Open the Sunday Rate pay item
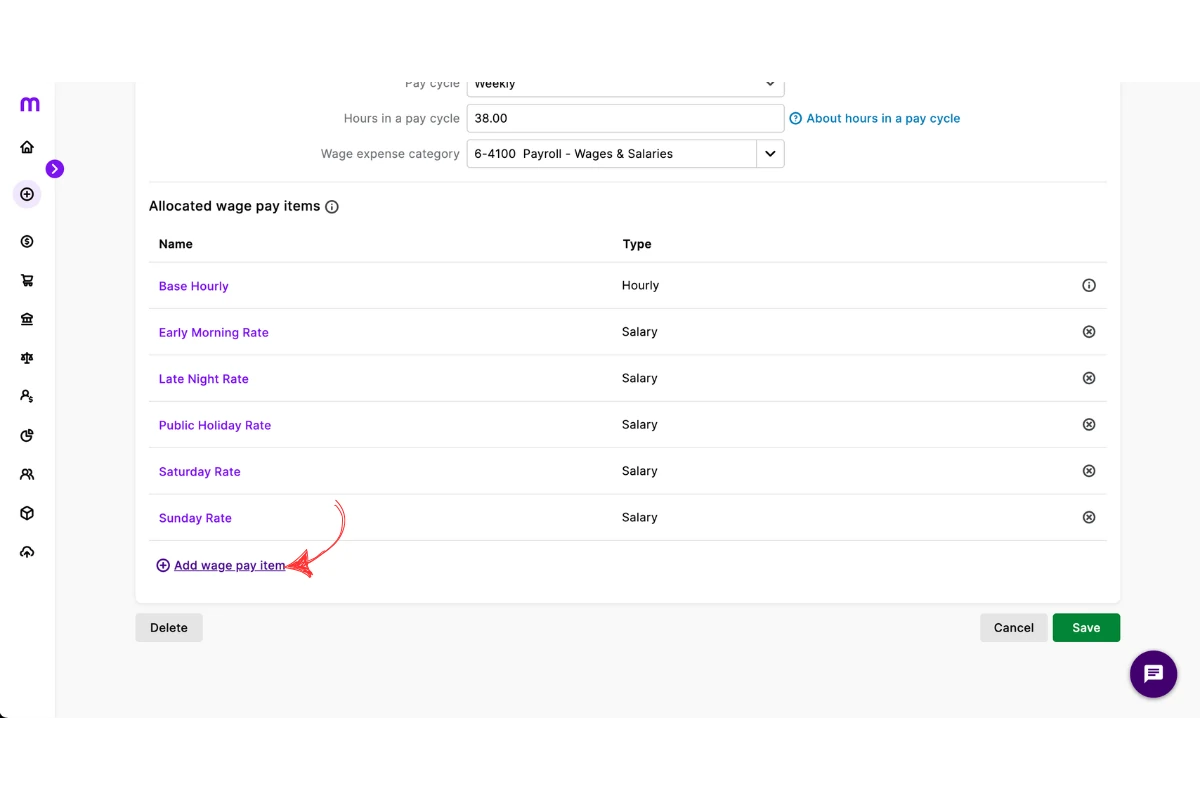This screenshot has width=1200, height=800. pyautogui.click(x=195, y=518)
